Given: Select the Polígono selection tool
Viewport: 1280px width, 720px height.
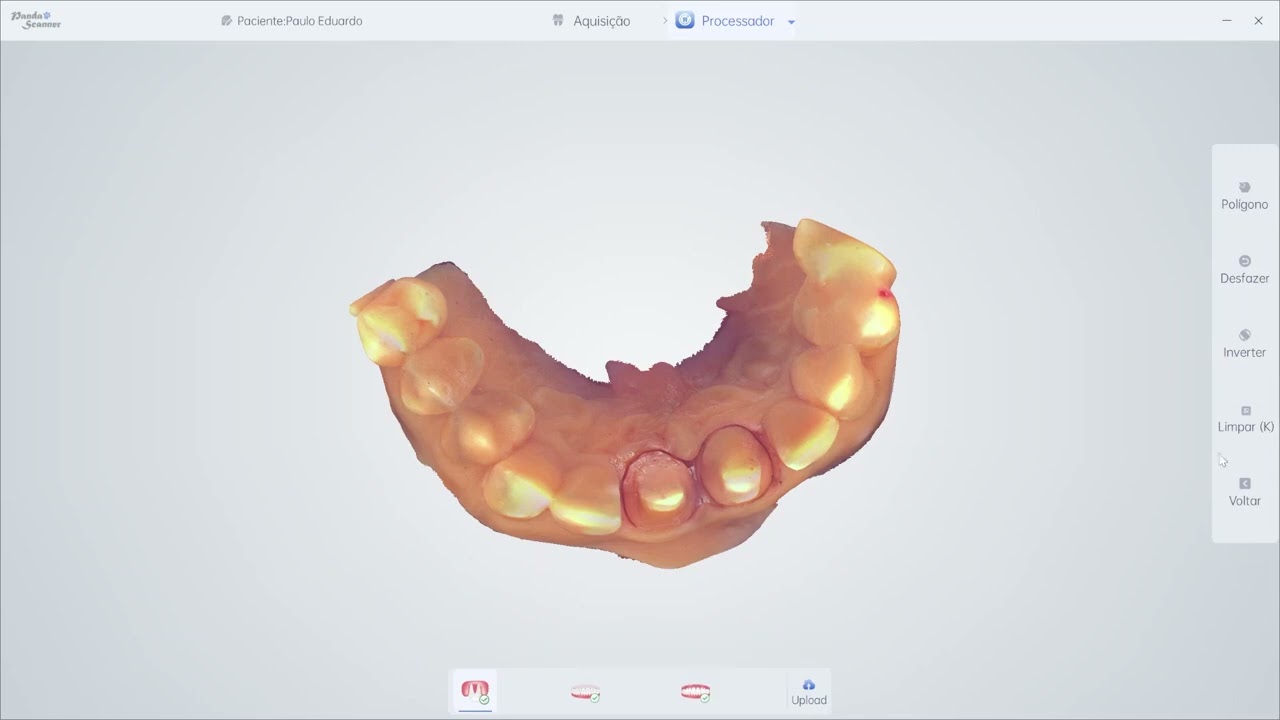Looking at the screenshot, I should [x=1244, y=195].
